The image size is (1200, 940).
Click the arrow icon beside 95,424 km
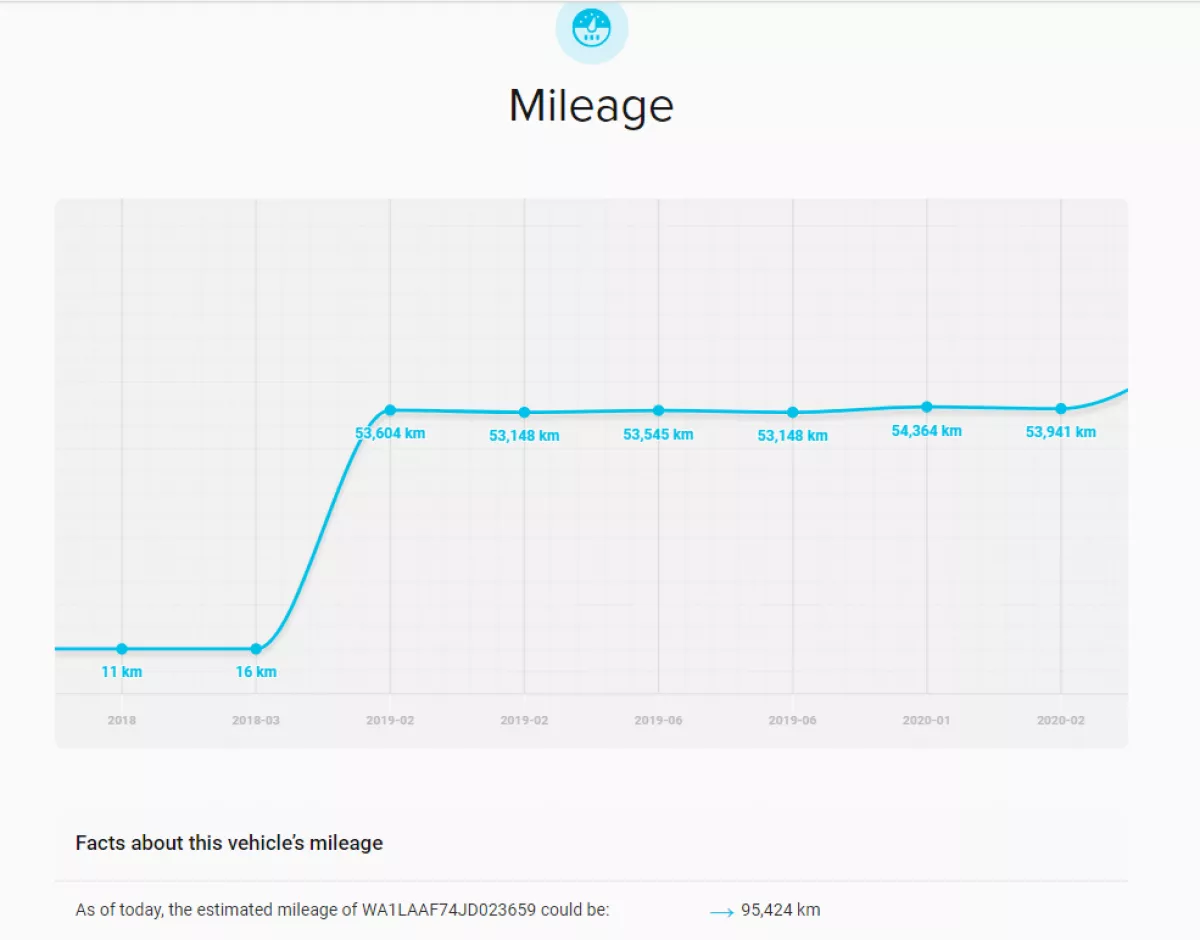coord(722,912)
